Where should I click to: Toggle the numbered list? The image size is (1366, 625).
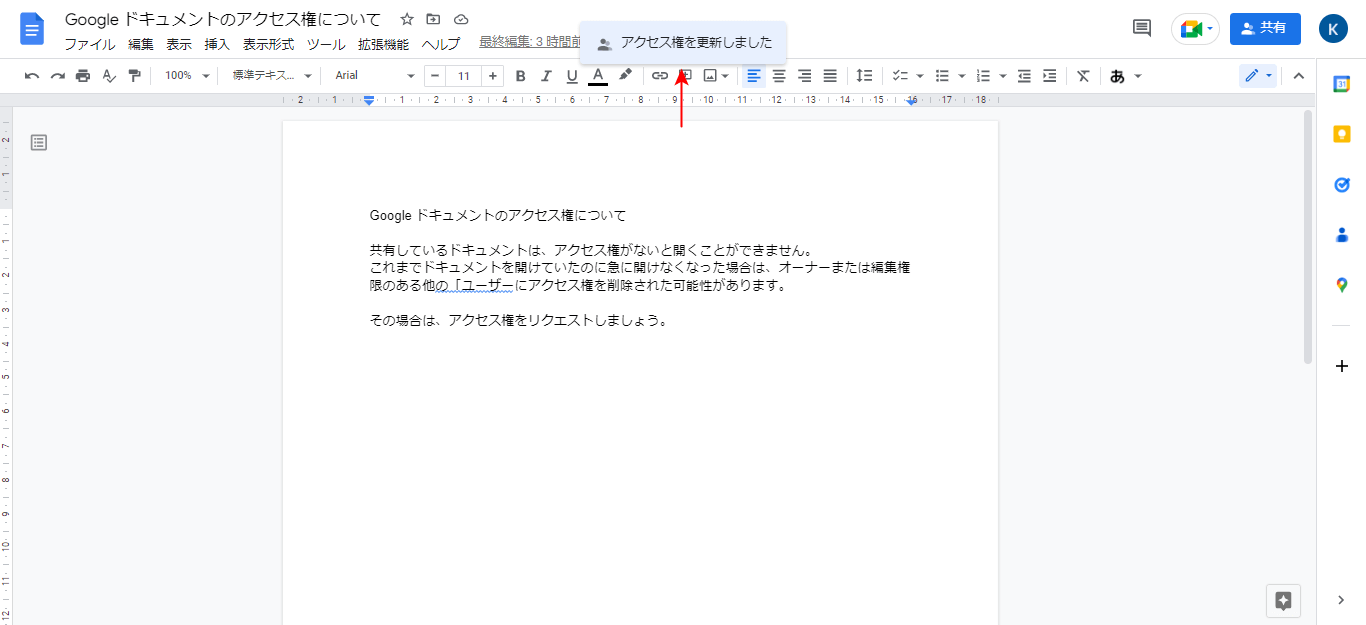point(982,75)
